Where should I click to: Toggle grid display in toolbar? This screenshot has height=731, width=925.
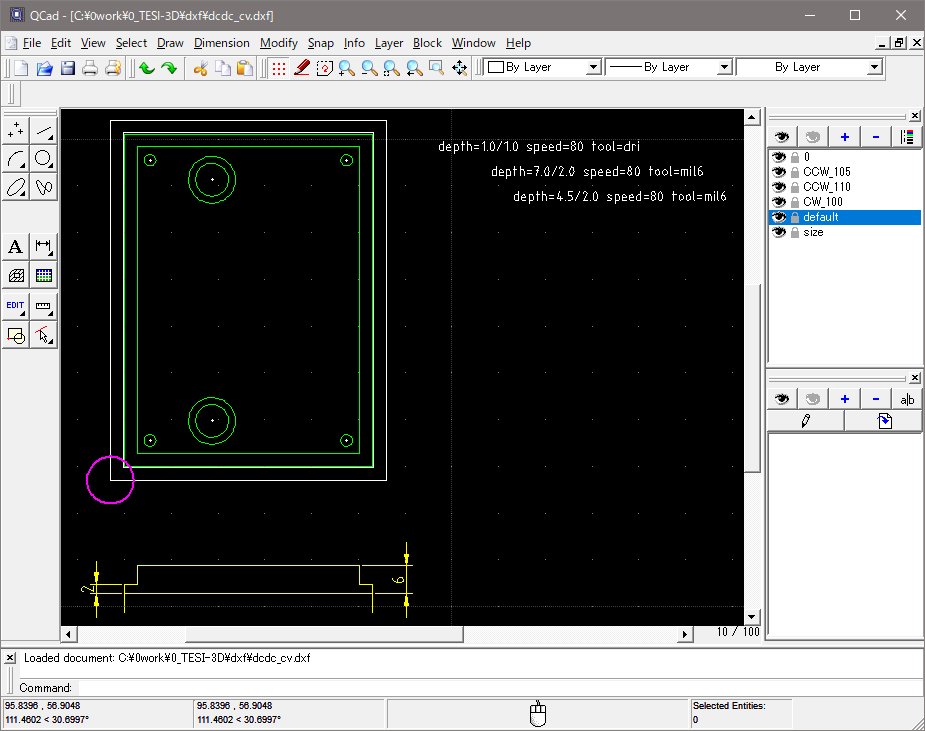(279, 68)
